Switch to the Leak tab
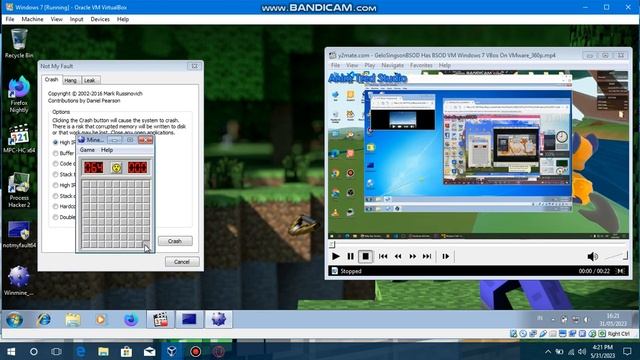Image resolution: width=640 pixels, height=360 pixels. click(x=89, y=80)
